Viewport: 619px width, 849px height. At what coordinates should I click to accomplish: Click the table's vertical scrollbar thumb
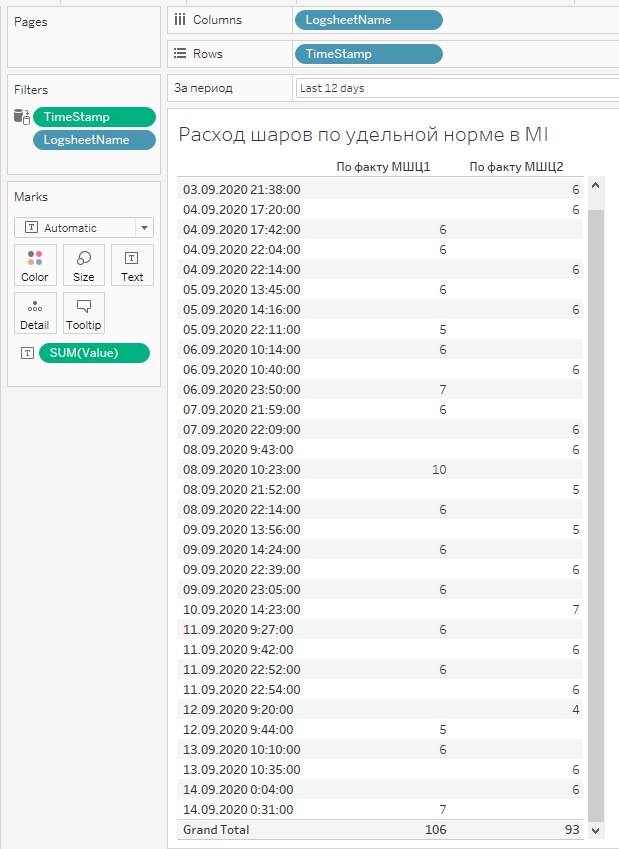(x=596, y=514)
